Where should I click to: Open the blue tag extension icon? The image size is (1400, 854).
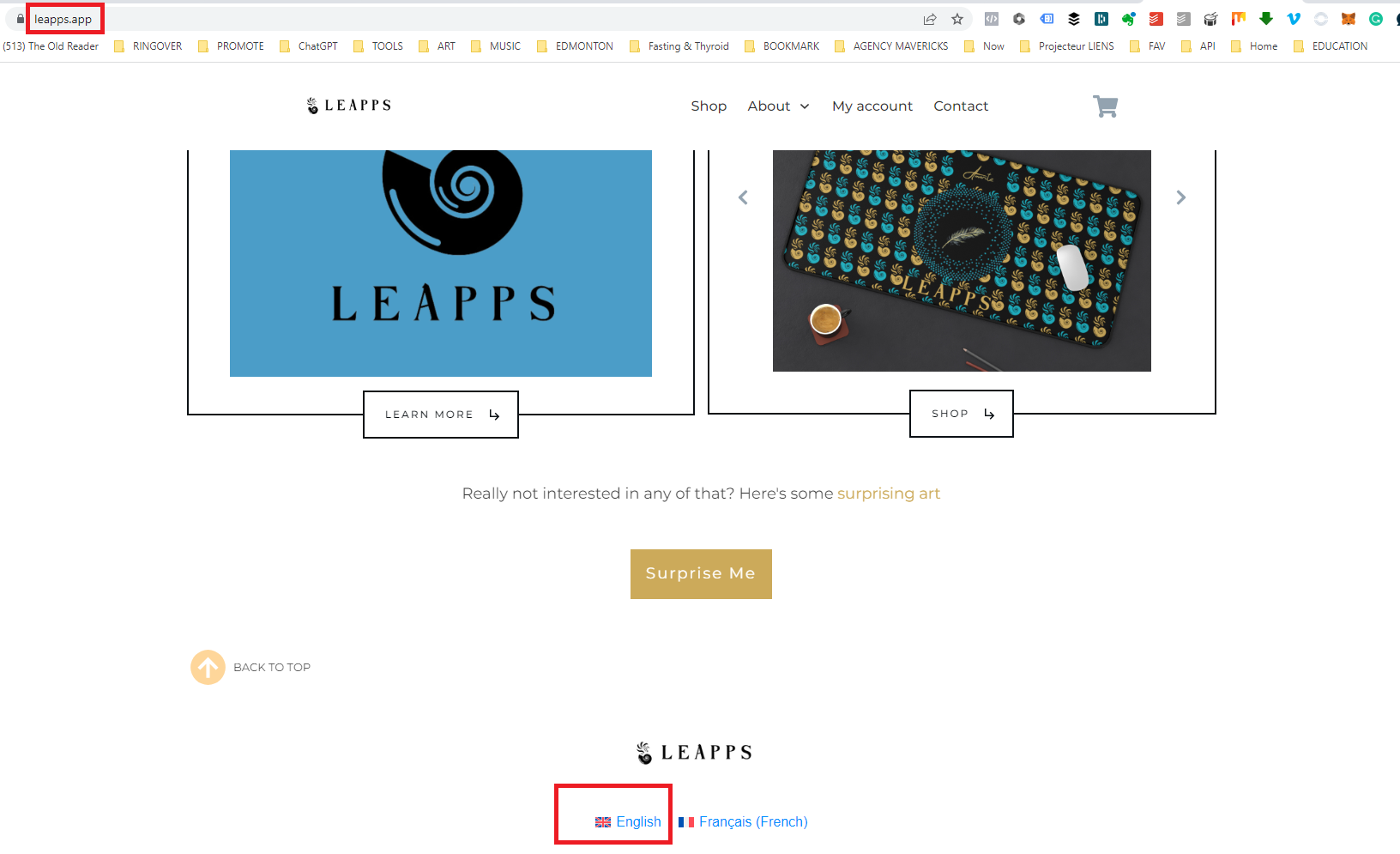click(x=1047, y=19)
